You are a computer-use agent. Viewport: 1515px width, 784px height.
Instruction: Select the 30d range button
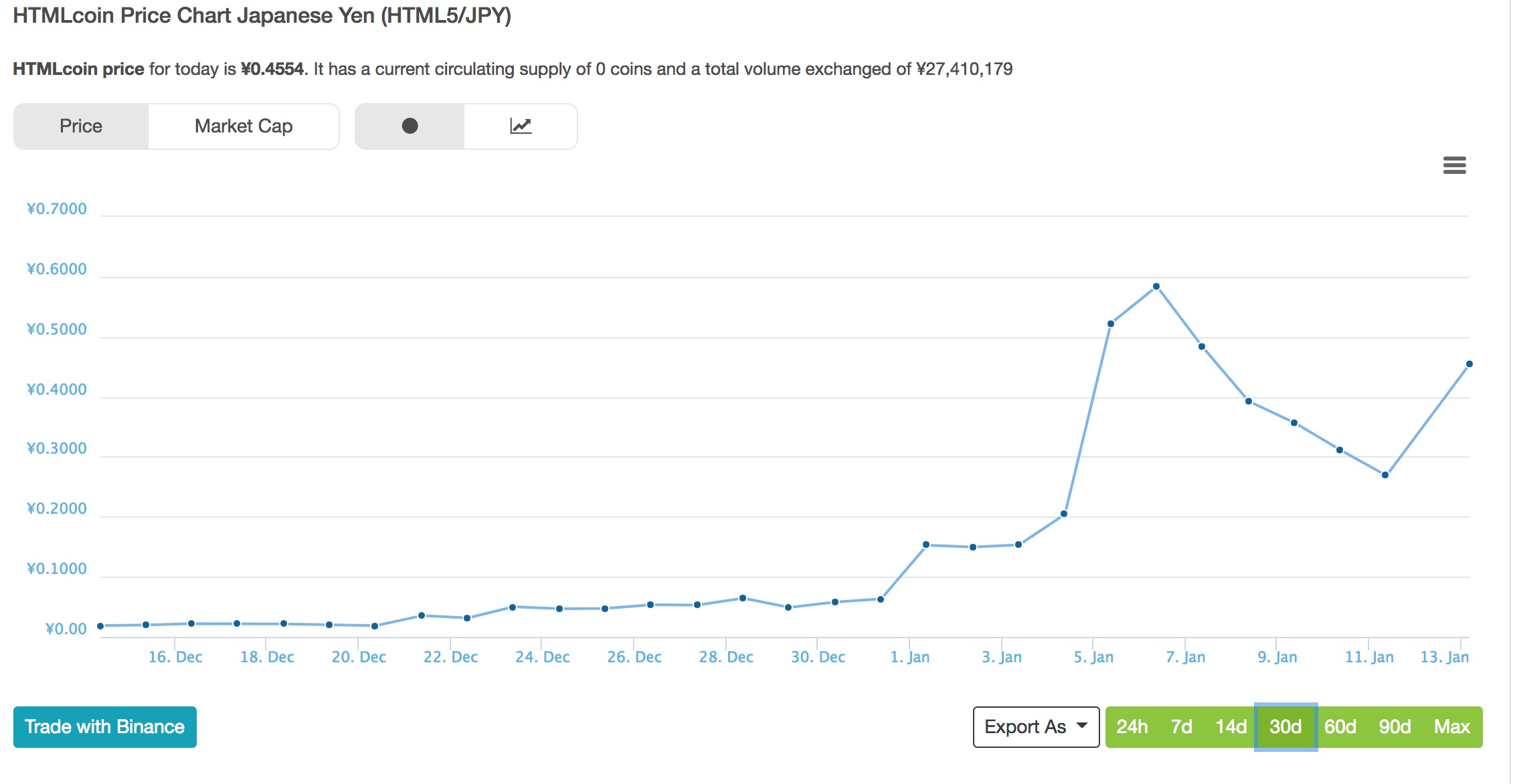pyautogui.click(x=1285, y=726)
